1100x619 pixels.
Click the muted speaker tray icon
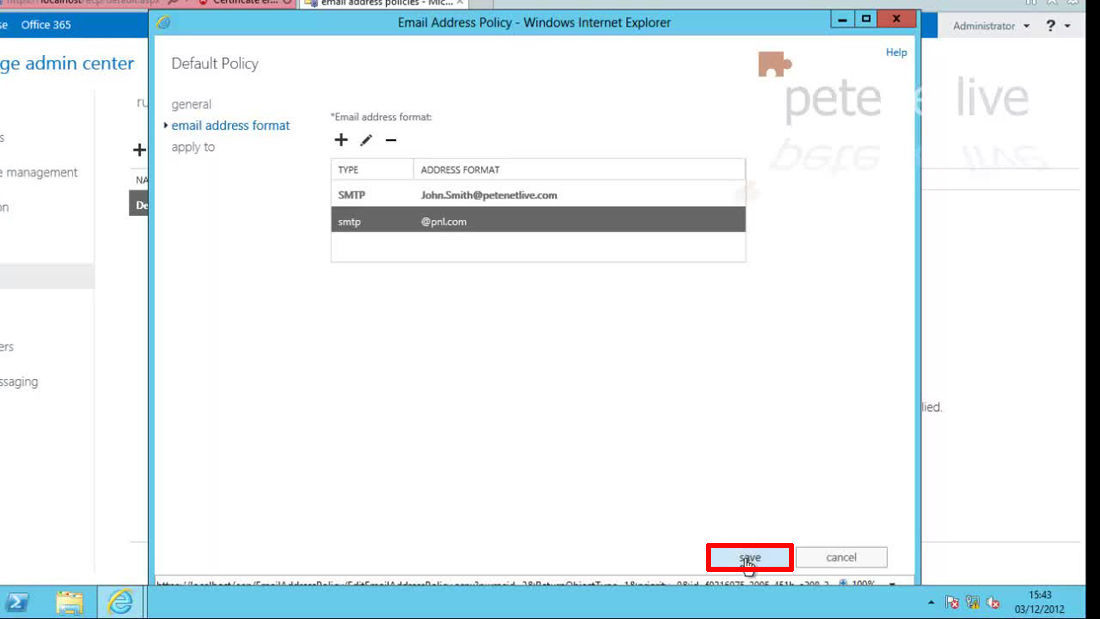tap(993, 602)
